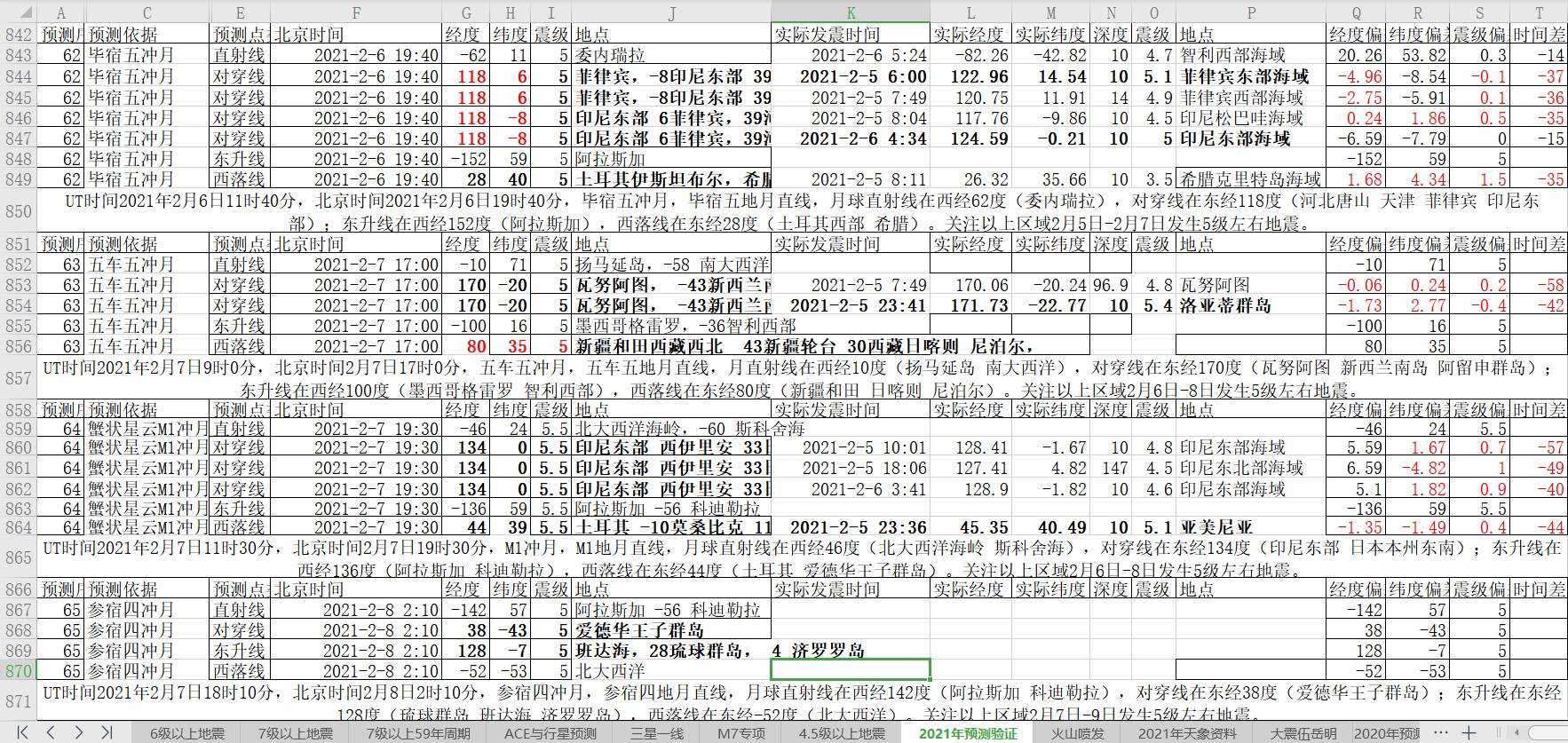The image size is (1568, 743).
Task: Select column J header
Action: point(672,12)
